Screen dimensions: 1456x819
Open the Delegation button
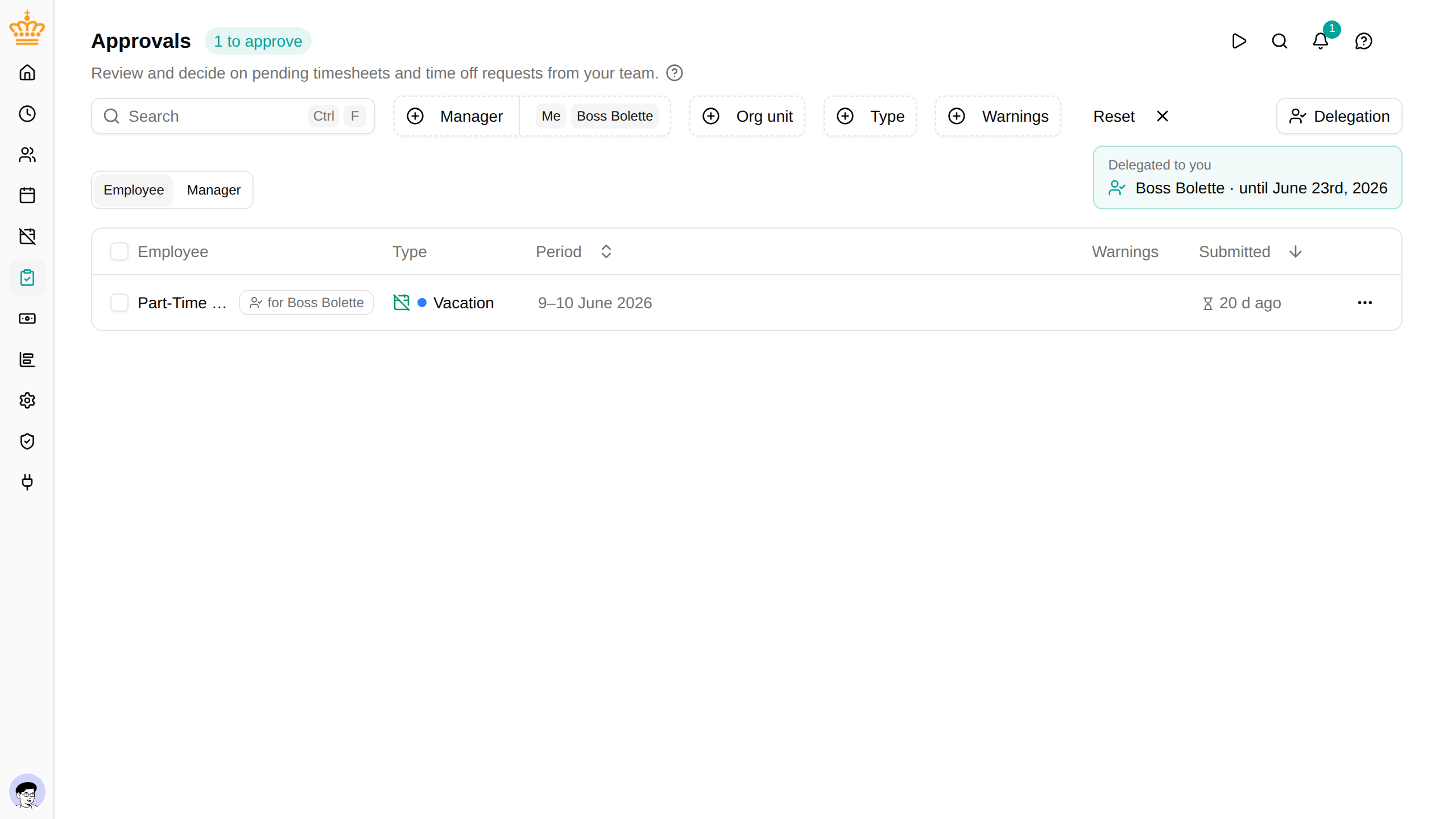[x=1339, y=116]
